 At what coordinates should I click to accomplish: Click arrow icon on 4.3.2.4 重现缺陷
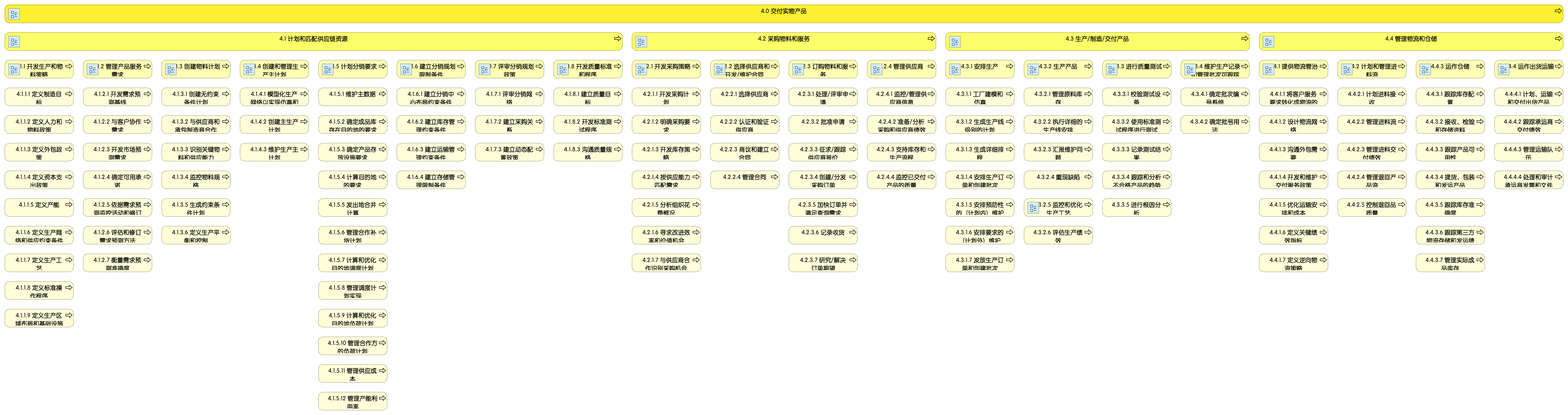(1088, 177)
